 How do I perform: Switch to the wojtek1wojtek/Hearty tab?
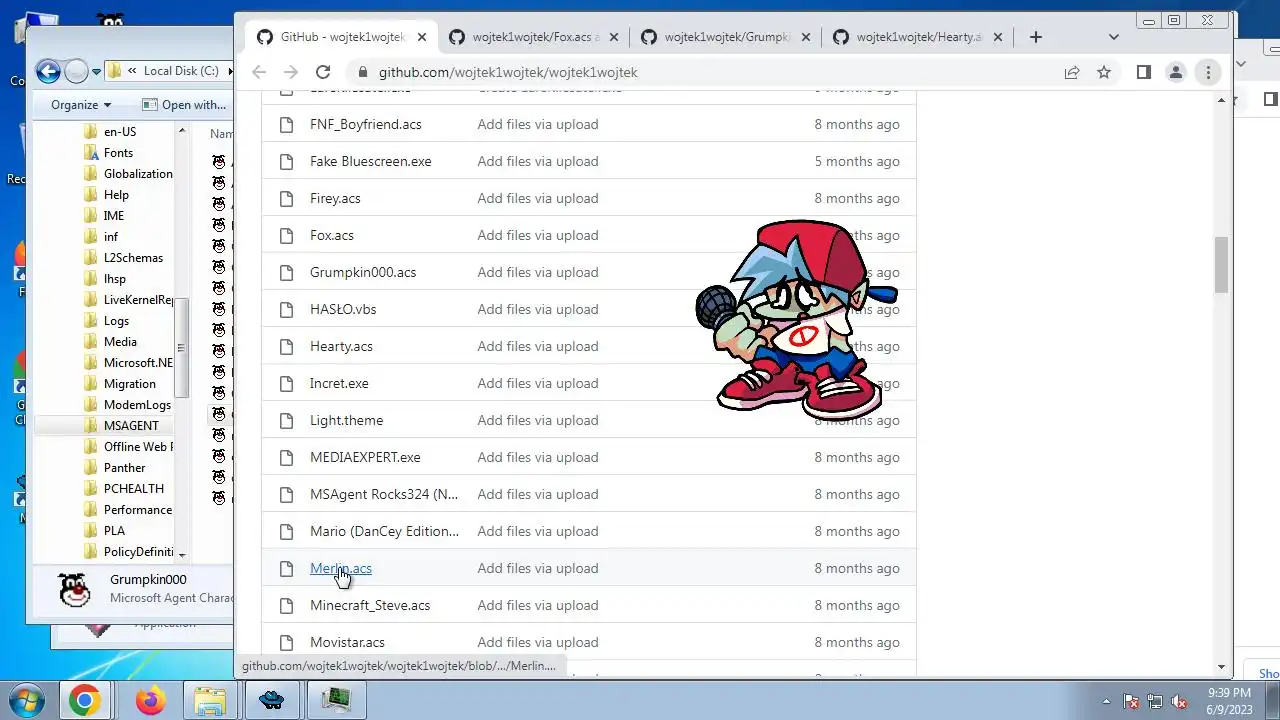[917, 37]
